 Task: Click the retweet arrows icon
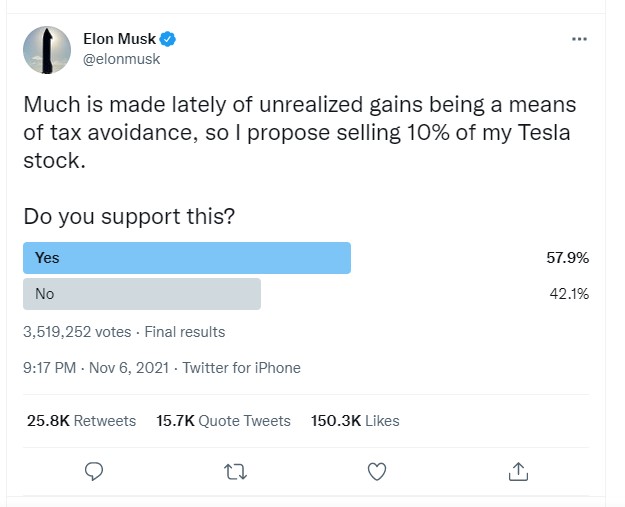click(236, 470)
